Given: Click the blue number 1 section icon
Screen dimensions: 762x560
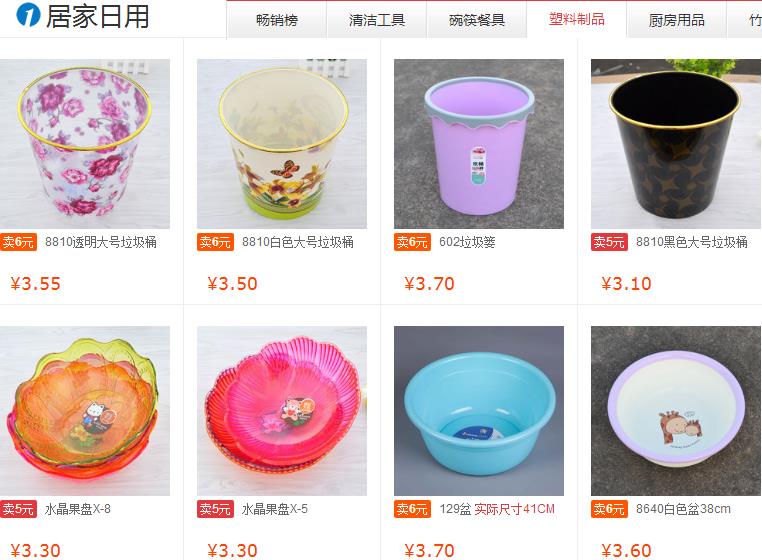Looking at the screenshot, I should (28, 15).
